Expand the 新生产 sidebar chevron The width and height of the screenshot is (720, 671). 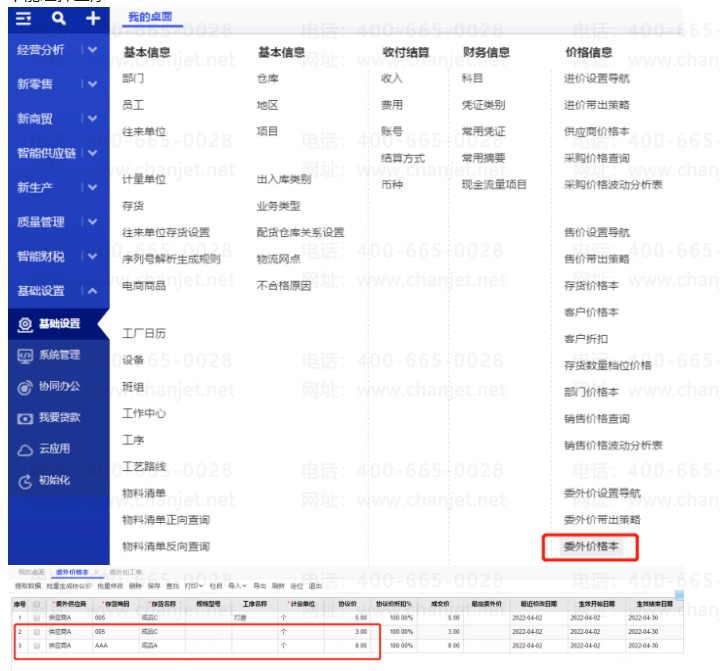(x=92, y=187)
